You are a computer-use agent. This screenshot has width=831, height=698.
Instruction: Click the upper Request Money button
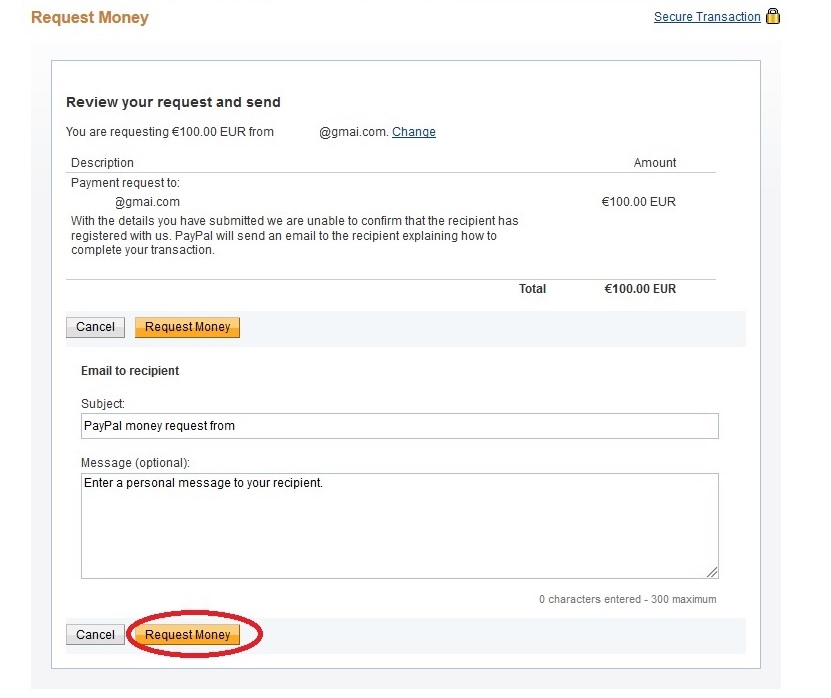pyautogui.click(x=187, y=327)
